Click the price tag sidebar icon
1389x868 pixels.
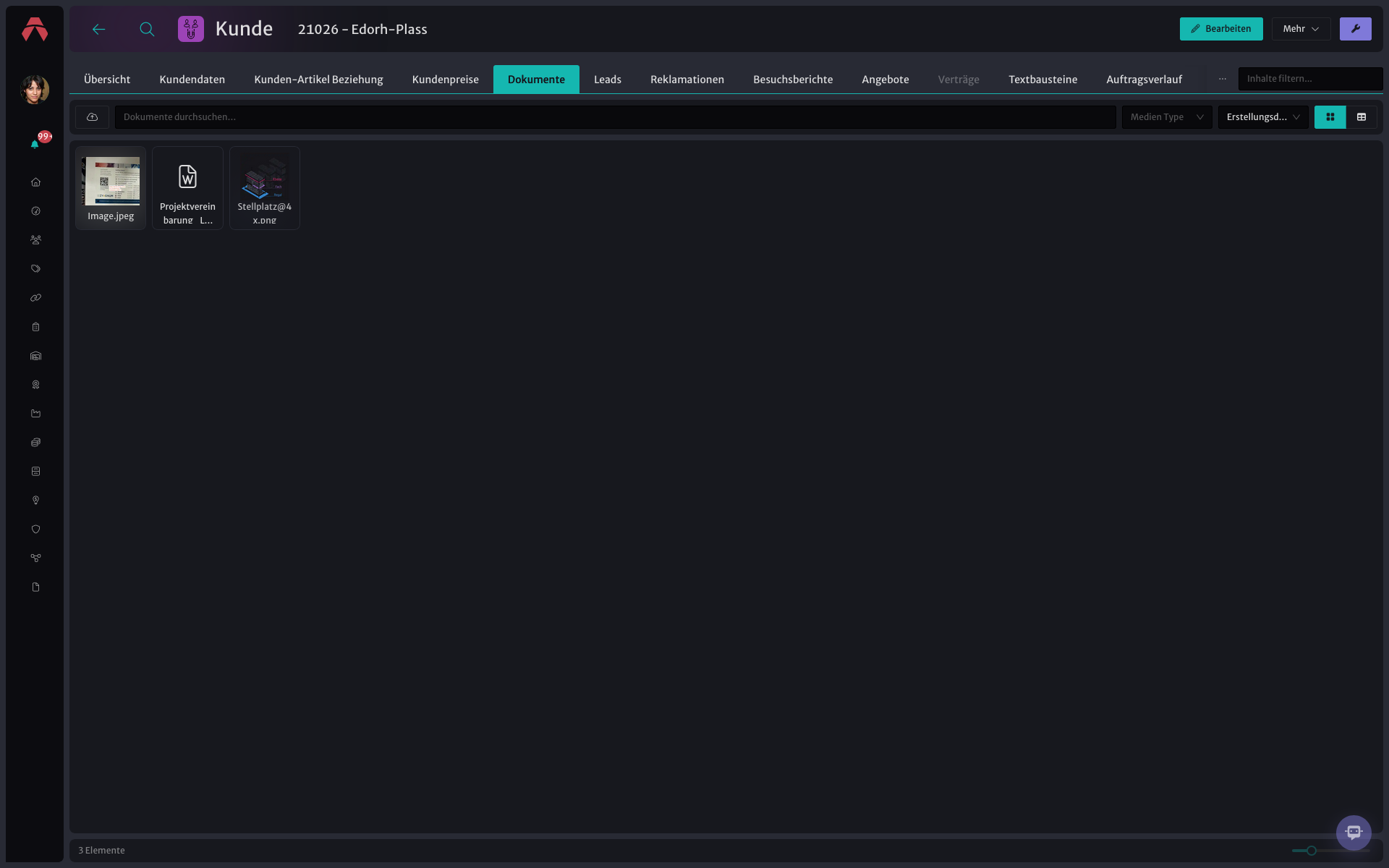(35, 269)
